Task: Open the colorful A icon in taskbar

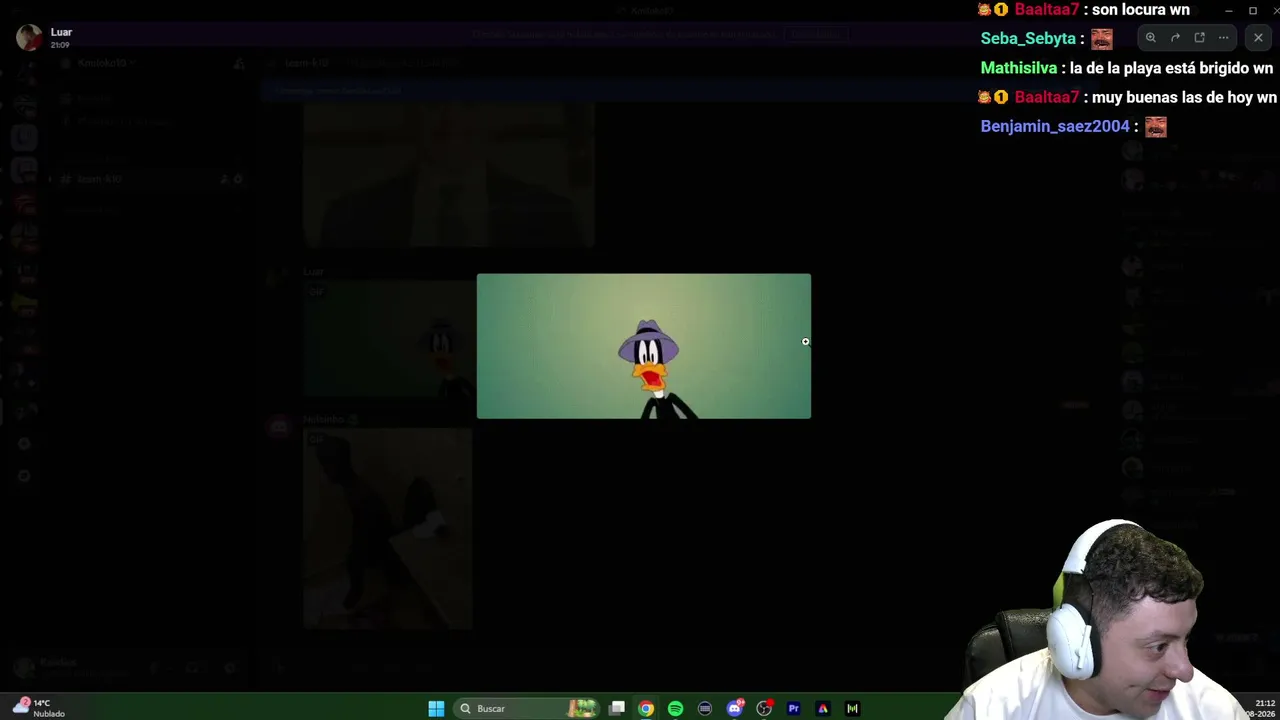Action: [x=823, y=708]
